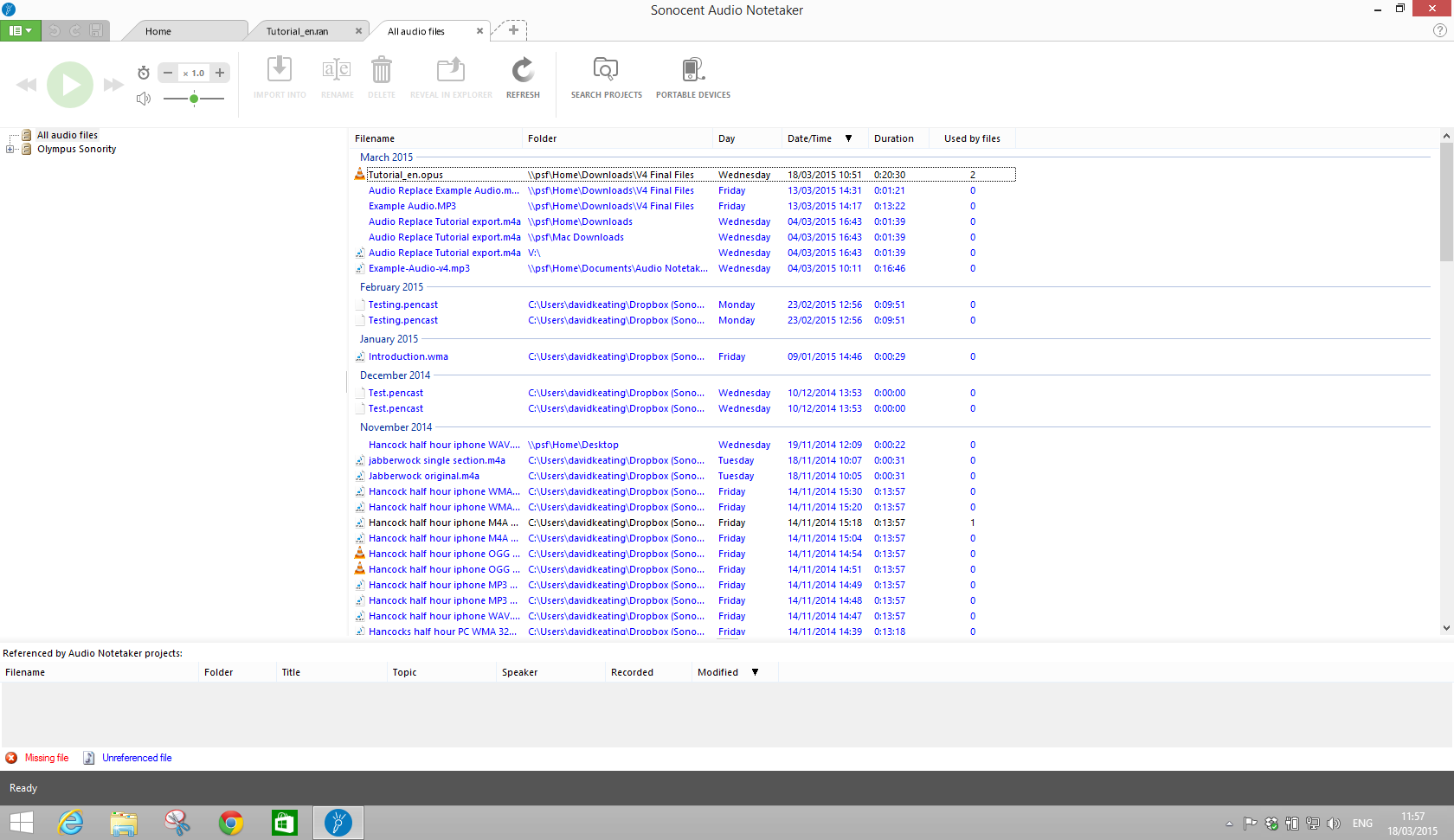Select Audio Replace Example Audio file

click(444, 190)
